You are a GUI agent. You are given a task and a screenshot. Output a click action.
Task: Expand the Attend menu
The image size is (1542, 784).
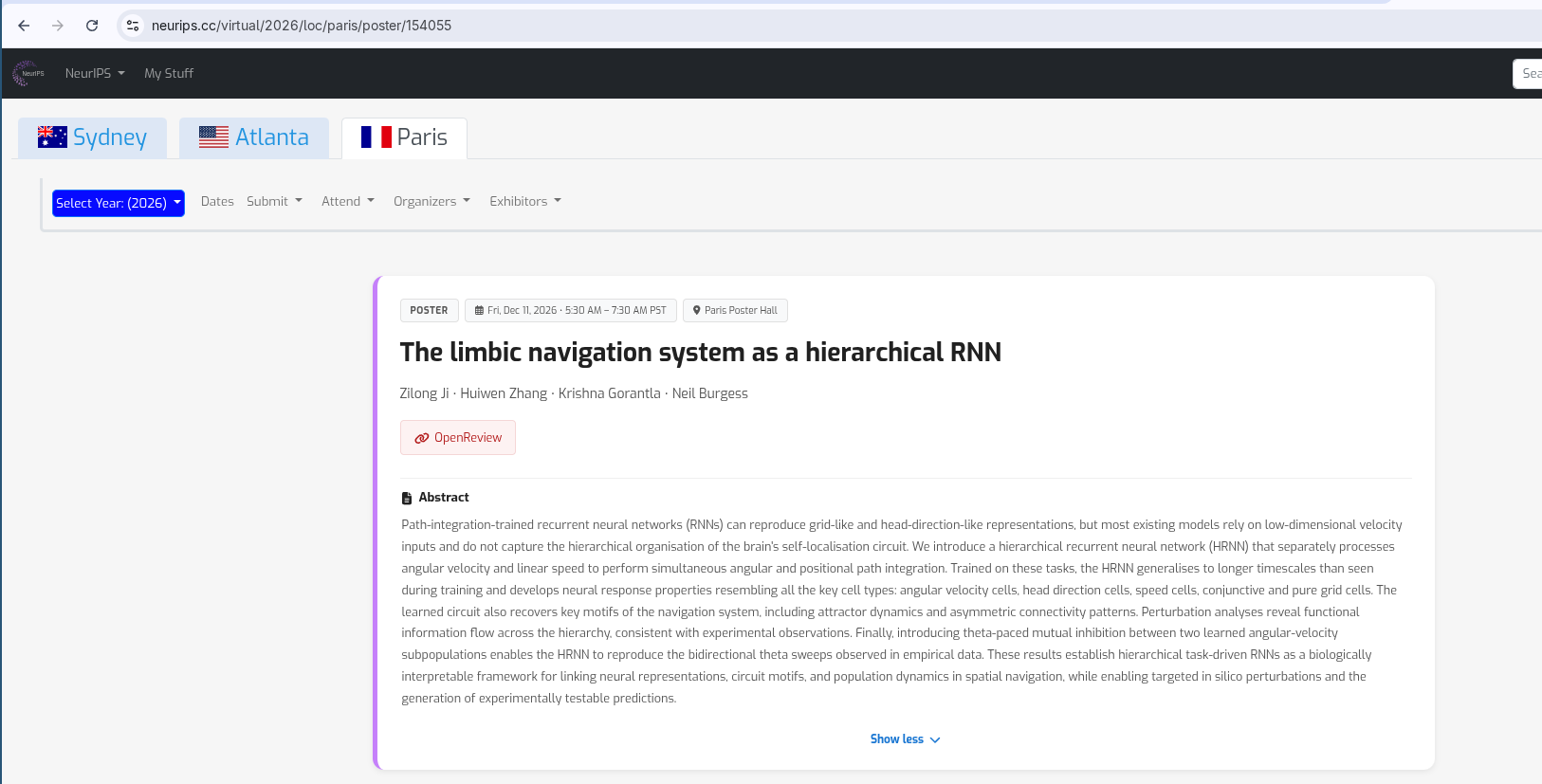pyautogui.click(x=348, y=201)
